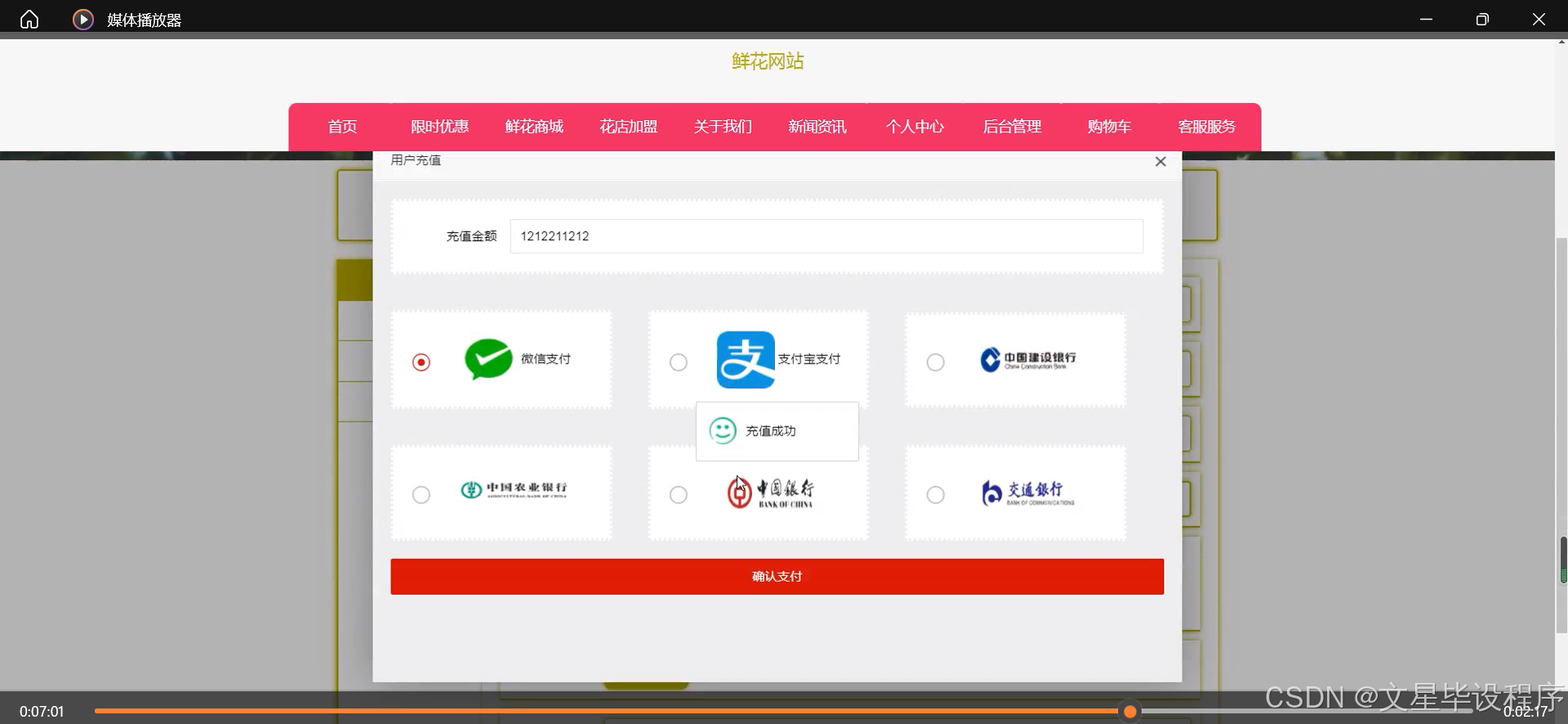Open the 购物车 navigation item
The height and width of the screenshot is (724, 1568).
click(1109, 127)
